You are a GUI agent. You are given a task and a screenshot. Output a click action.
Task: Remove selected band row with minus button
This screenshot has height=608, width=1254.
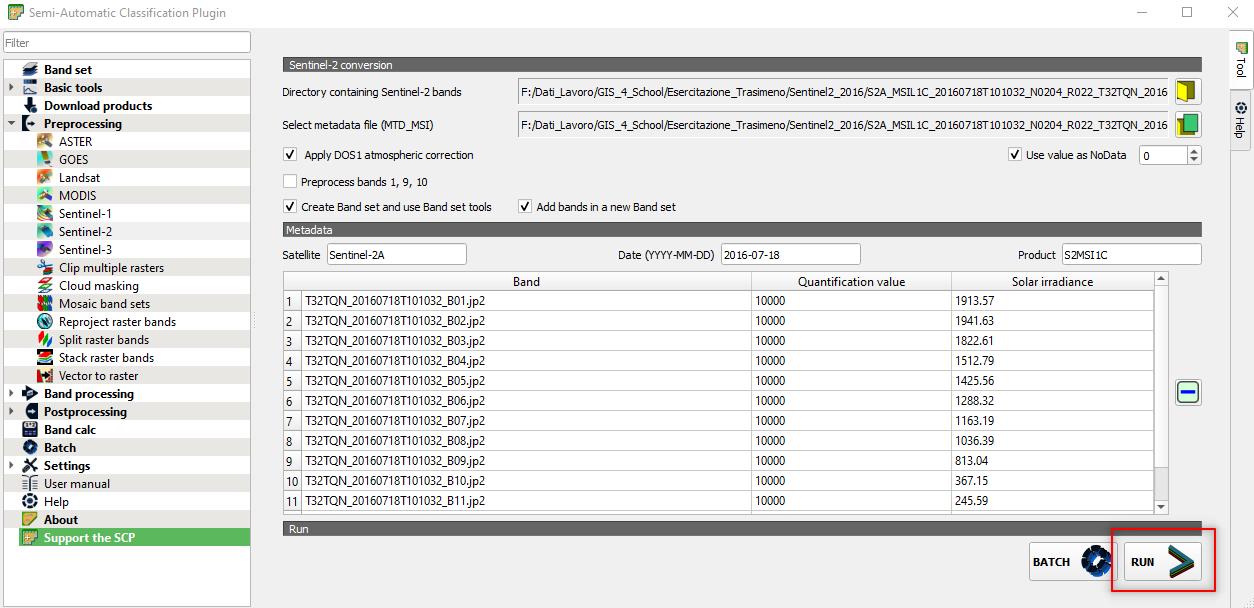[1188, 393]
